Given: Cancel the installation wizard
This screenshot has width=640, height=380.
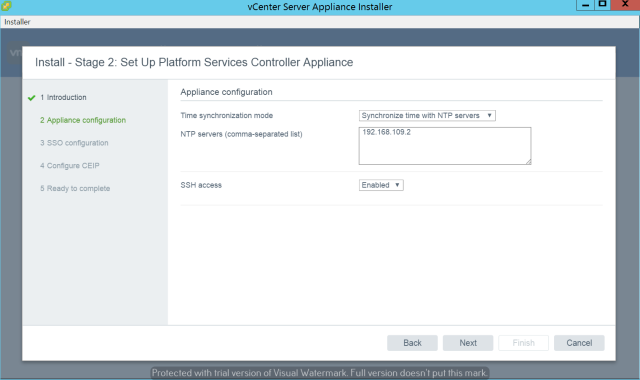Looking at the screenshot, I should pyautogui.click(x=579, y=343).
